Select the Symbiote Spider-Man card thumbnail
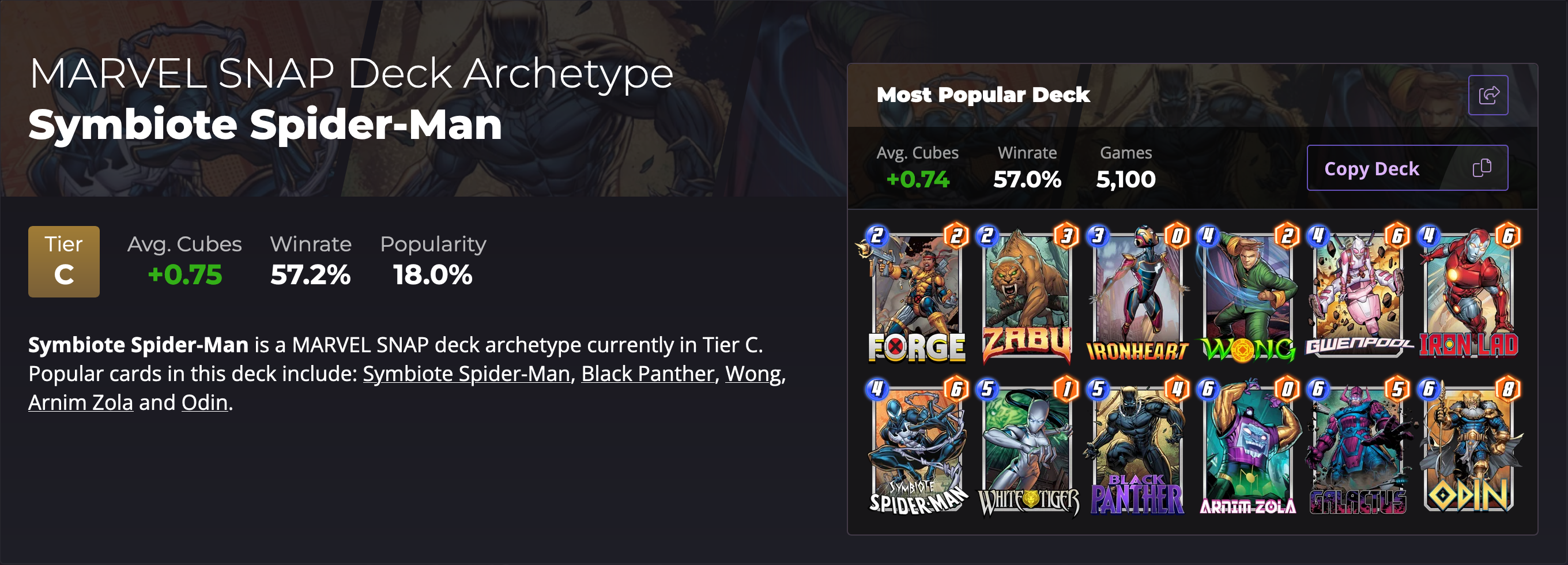 pyautogui.click(x=916, y=447)
